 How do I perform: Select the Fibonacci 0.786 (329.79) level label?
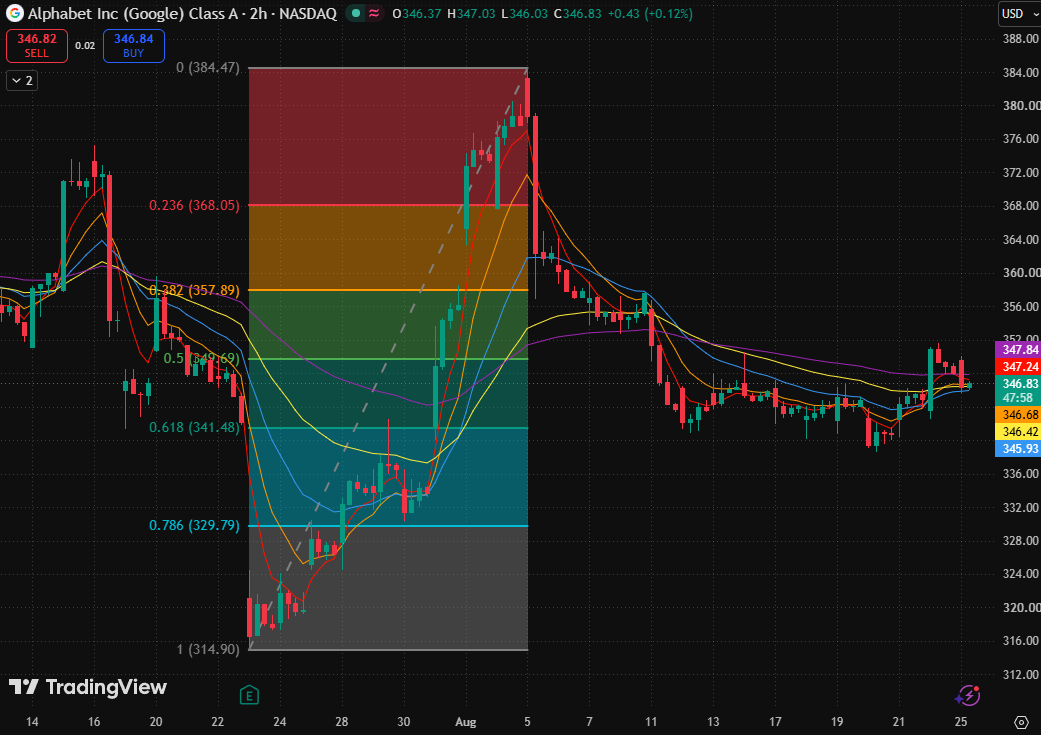pyautogui.click(x=194, y=525)
